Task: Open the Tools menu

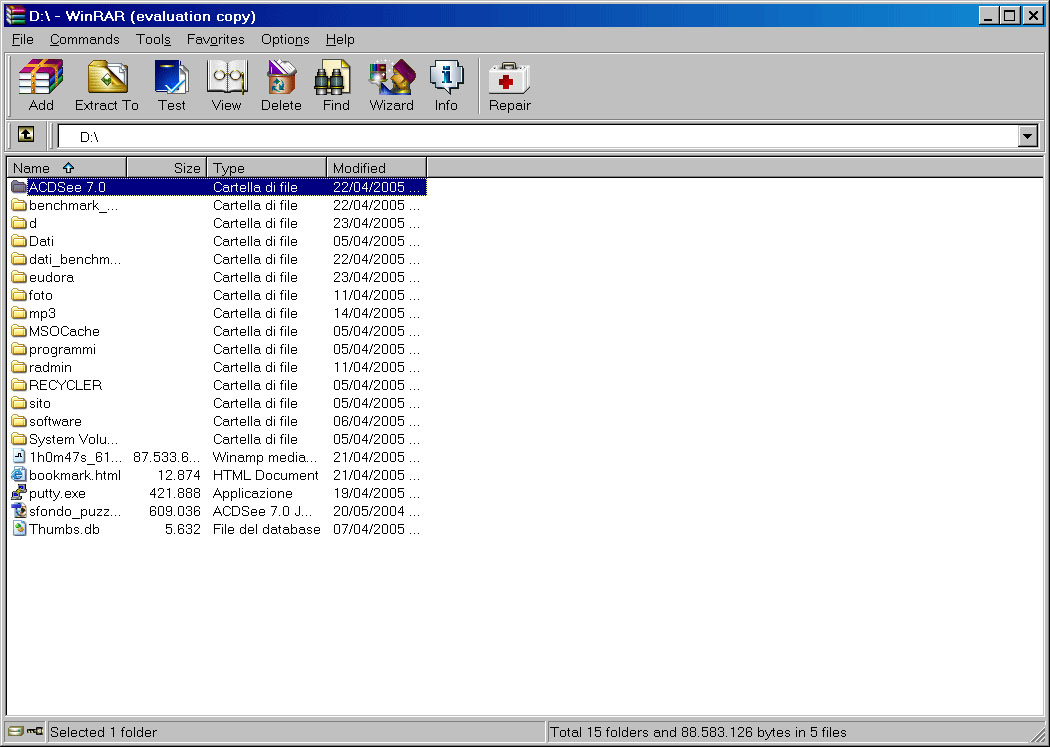Action: point(153,39)
